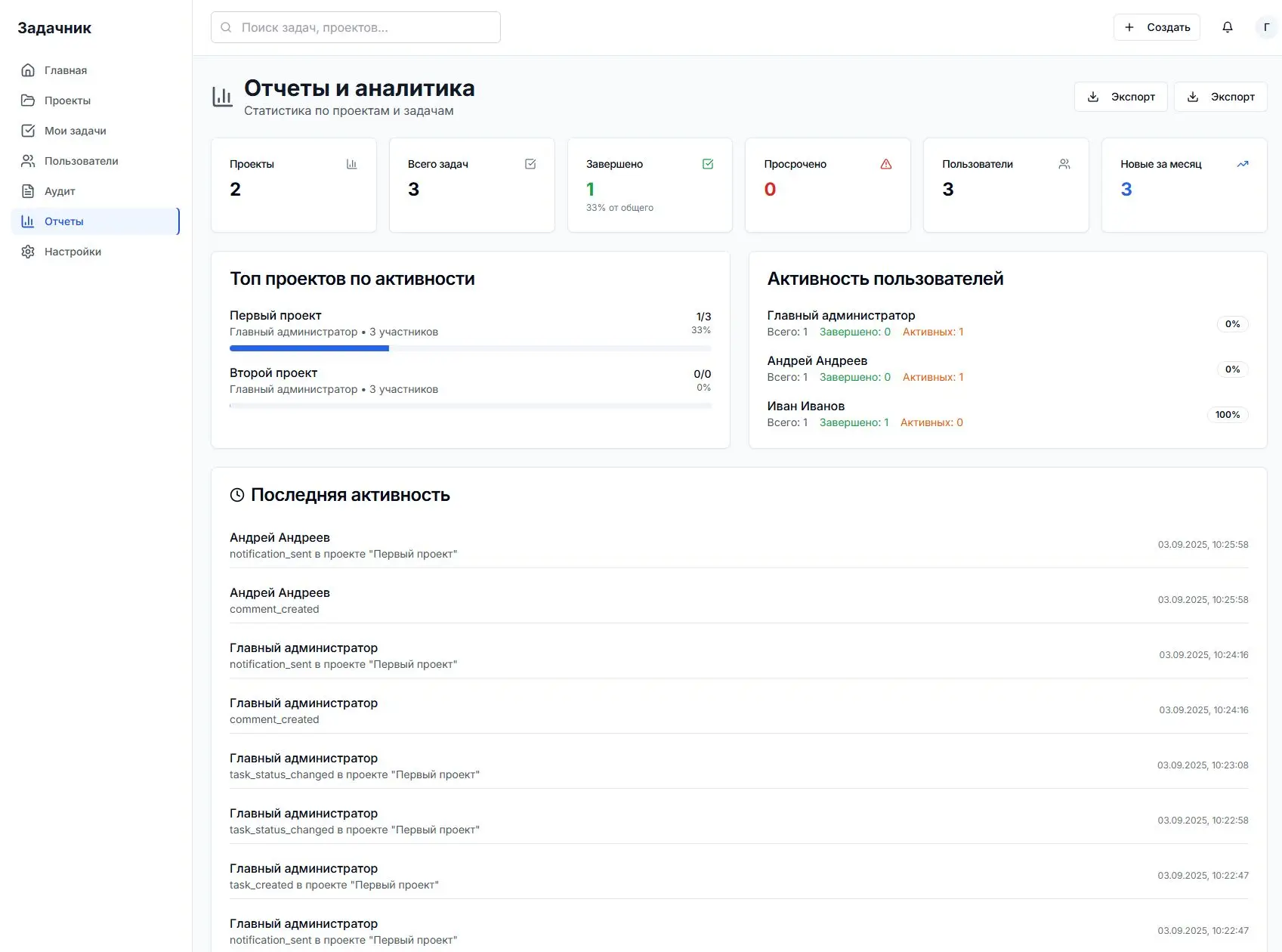
Task: Click the Первый проект progress bar
Action: point(470,348)
